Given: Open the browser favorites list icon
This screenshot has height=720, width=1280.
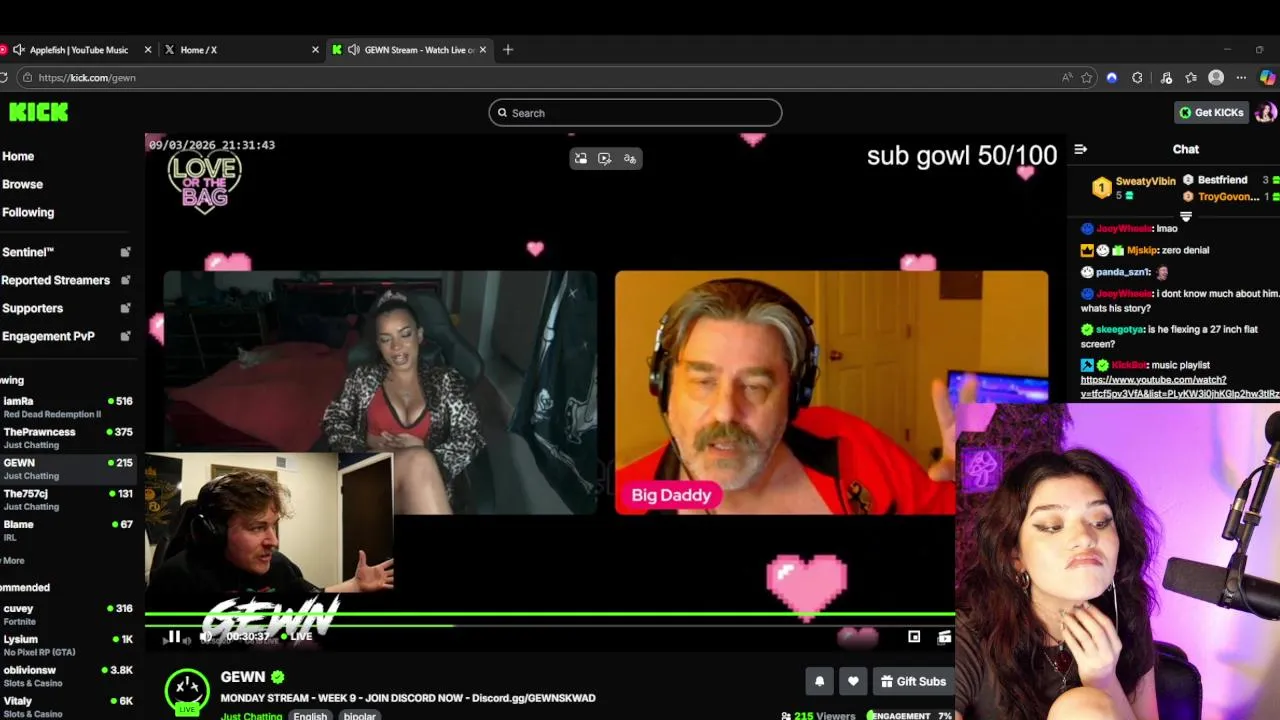Looking at the screenshot, I should [1191, 77].
